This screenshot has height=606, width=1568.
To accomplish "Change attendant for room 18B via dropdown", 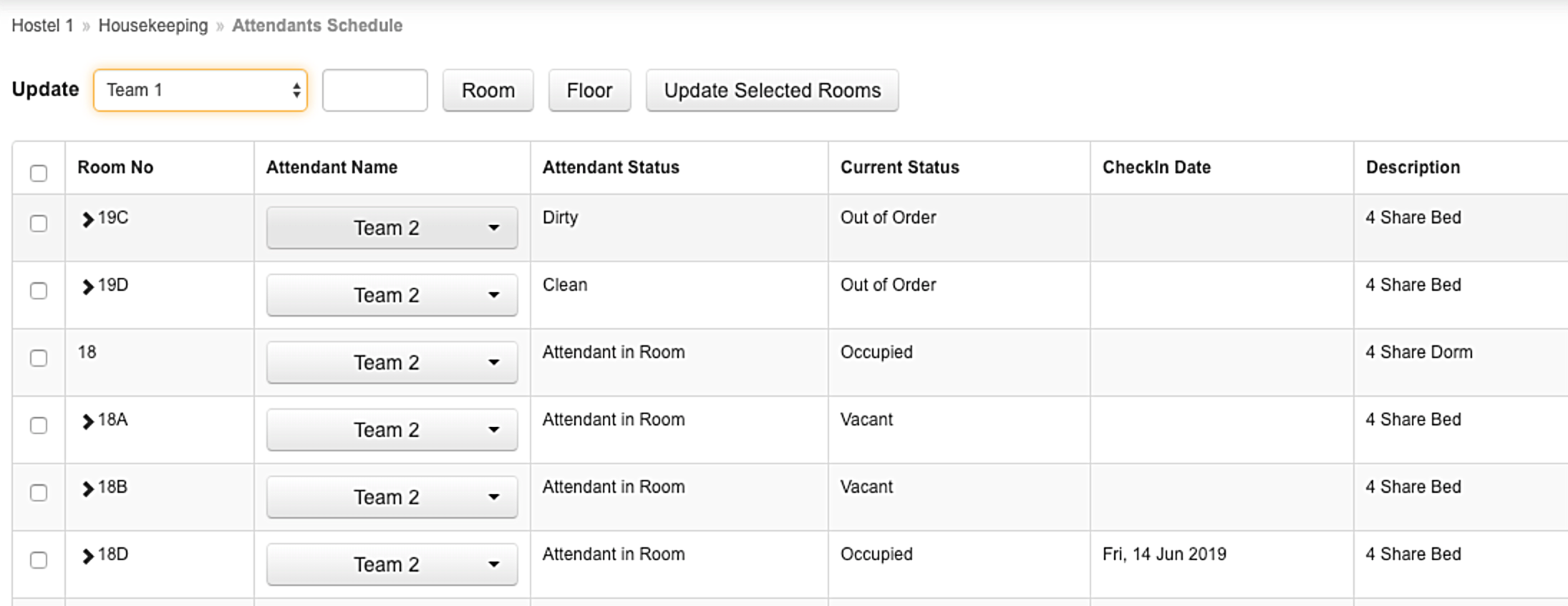I will 392,497.
